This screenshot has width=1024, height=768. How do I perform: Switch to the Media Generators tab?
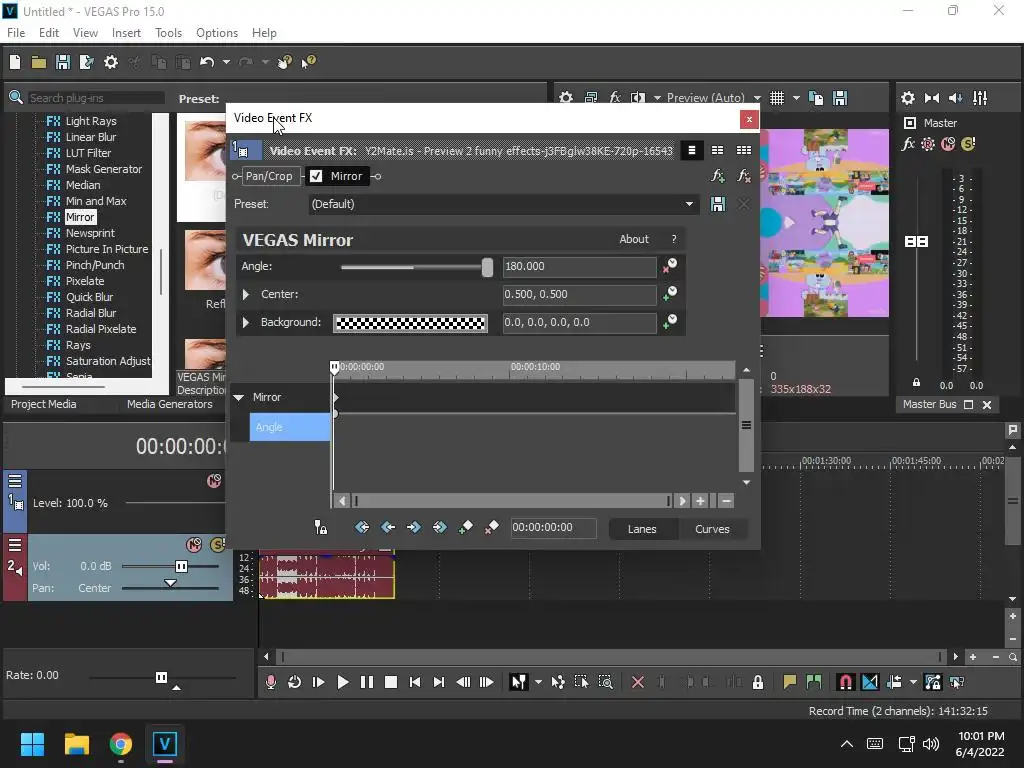[x=170, y=404]
